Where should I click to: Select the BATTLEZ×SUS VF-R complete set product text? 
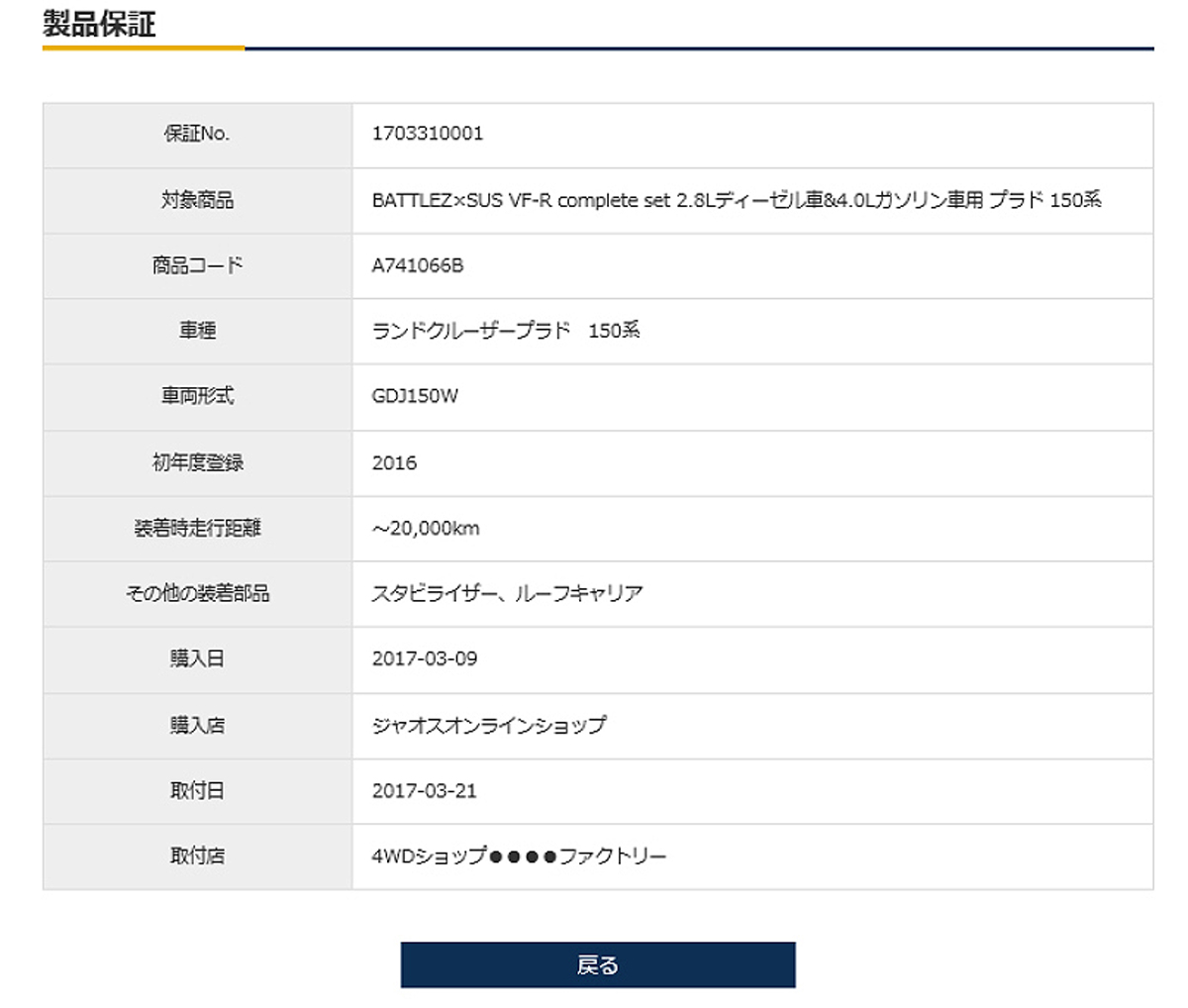pyautogui.click(x=737, y=200)
